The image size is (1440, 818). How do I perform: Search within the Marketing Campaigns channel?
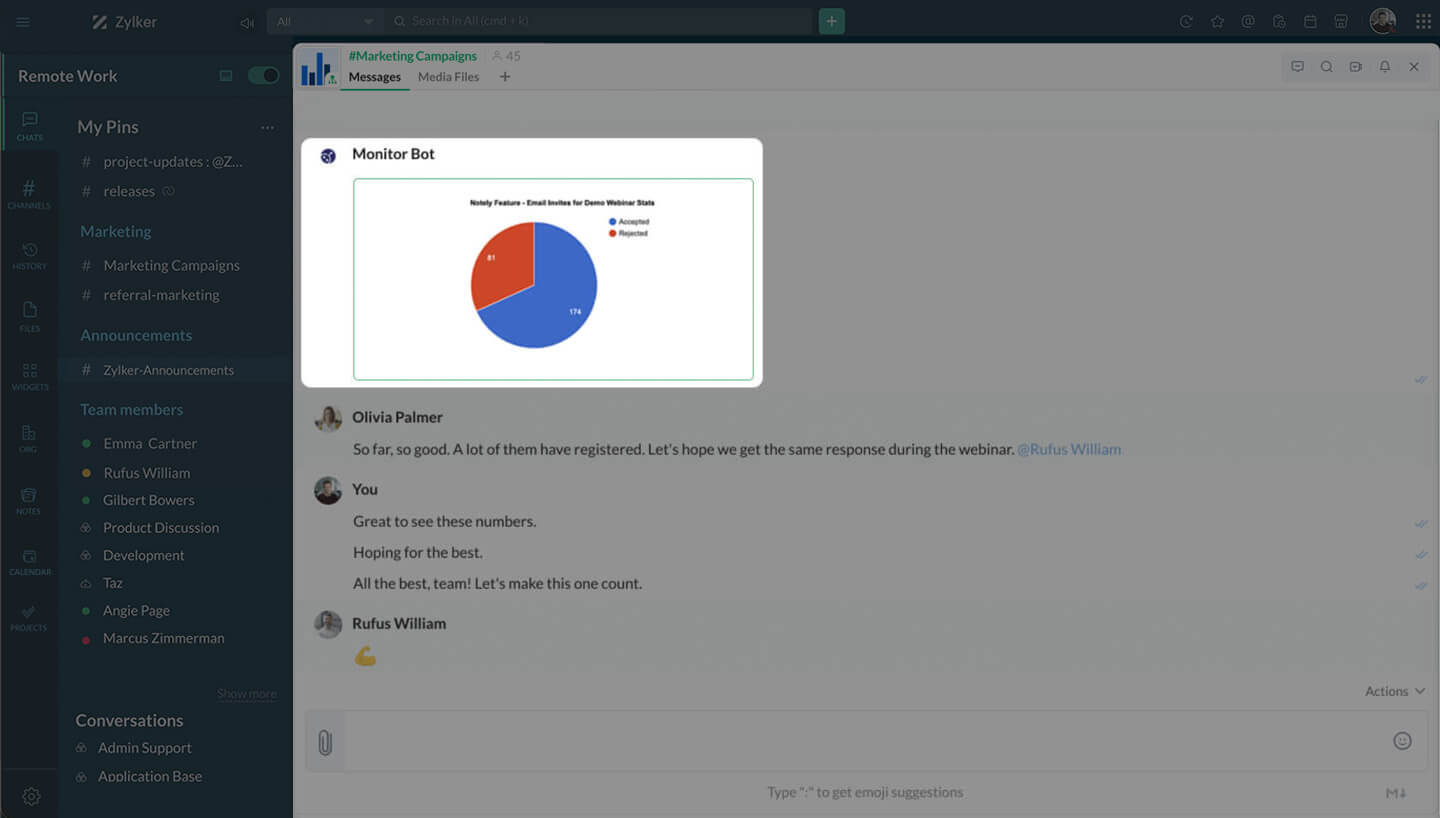coord(1326,67)
